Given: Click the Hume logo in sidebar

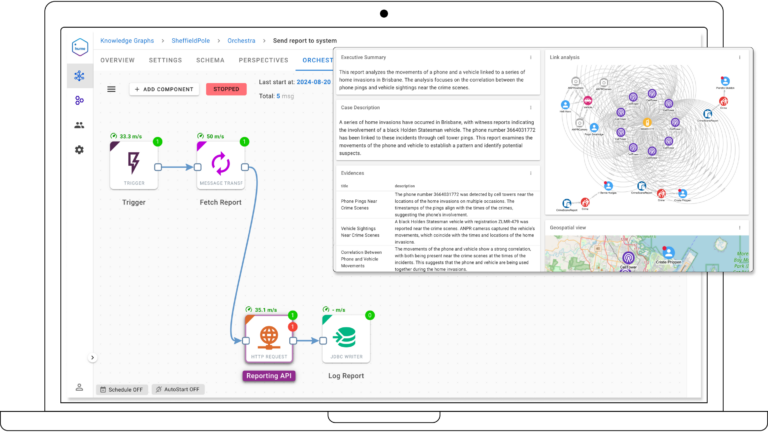Looking at the screenshot, I should pyautogui.click(x=79, y=48).
